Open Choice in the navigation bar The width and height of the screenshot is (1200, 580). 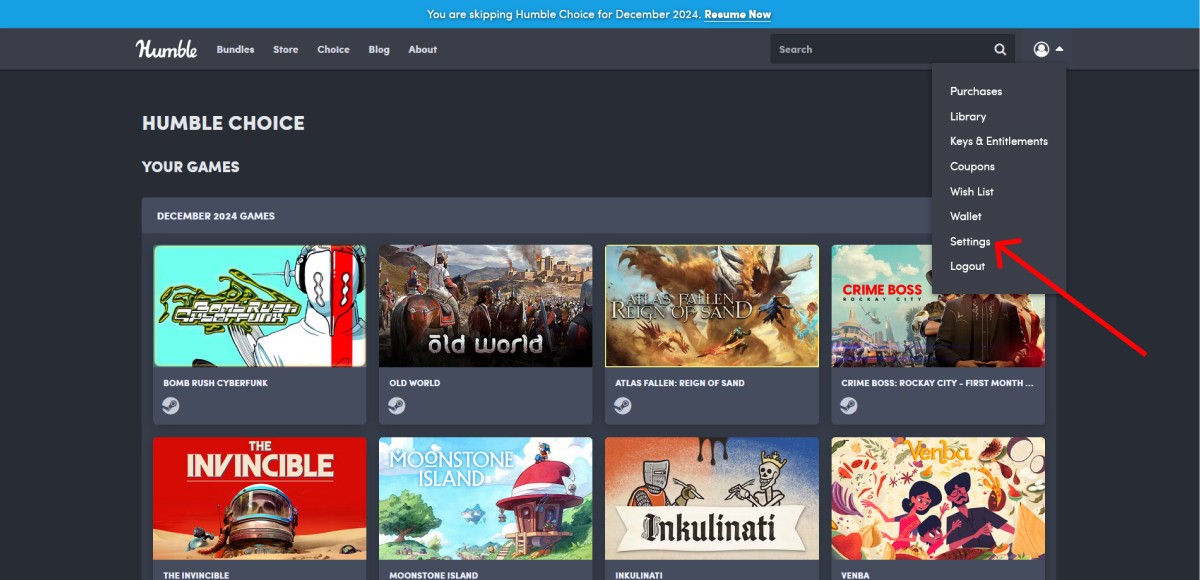tap(334, 49)
